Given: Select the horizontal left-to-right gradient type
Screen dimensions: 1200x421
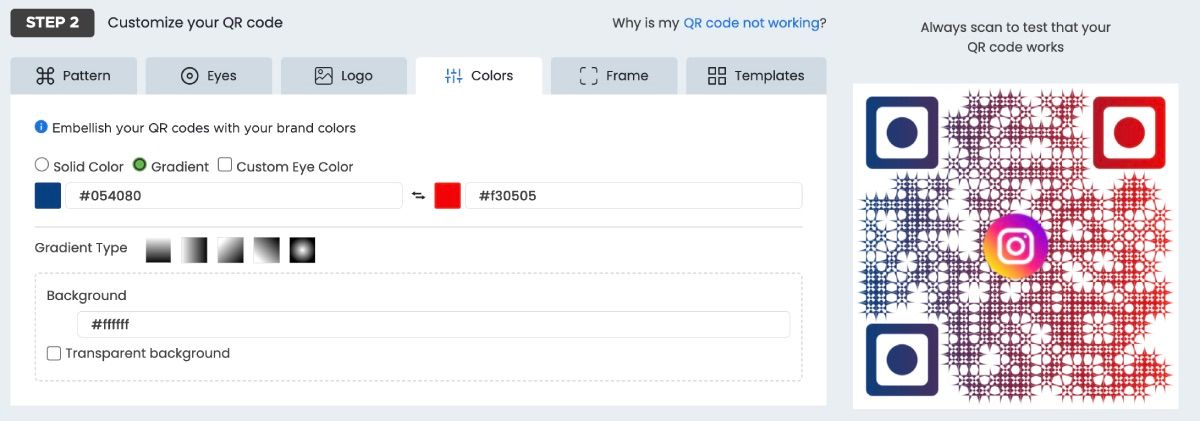Looking at the screenshot, I should (194, 249).
